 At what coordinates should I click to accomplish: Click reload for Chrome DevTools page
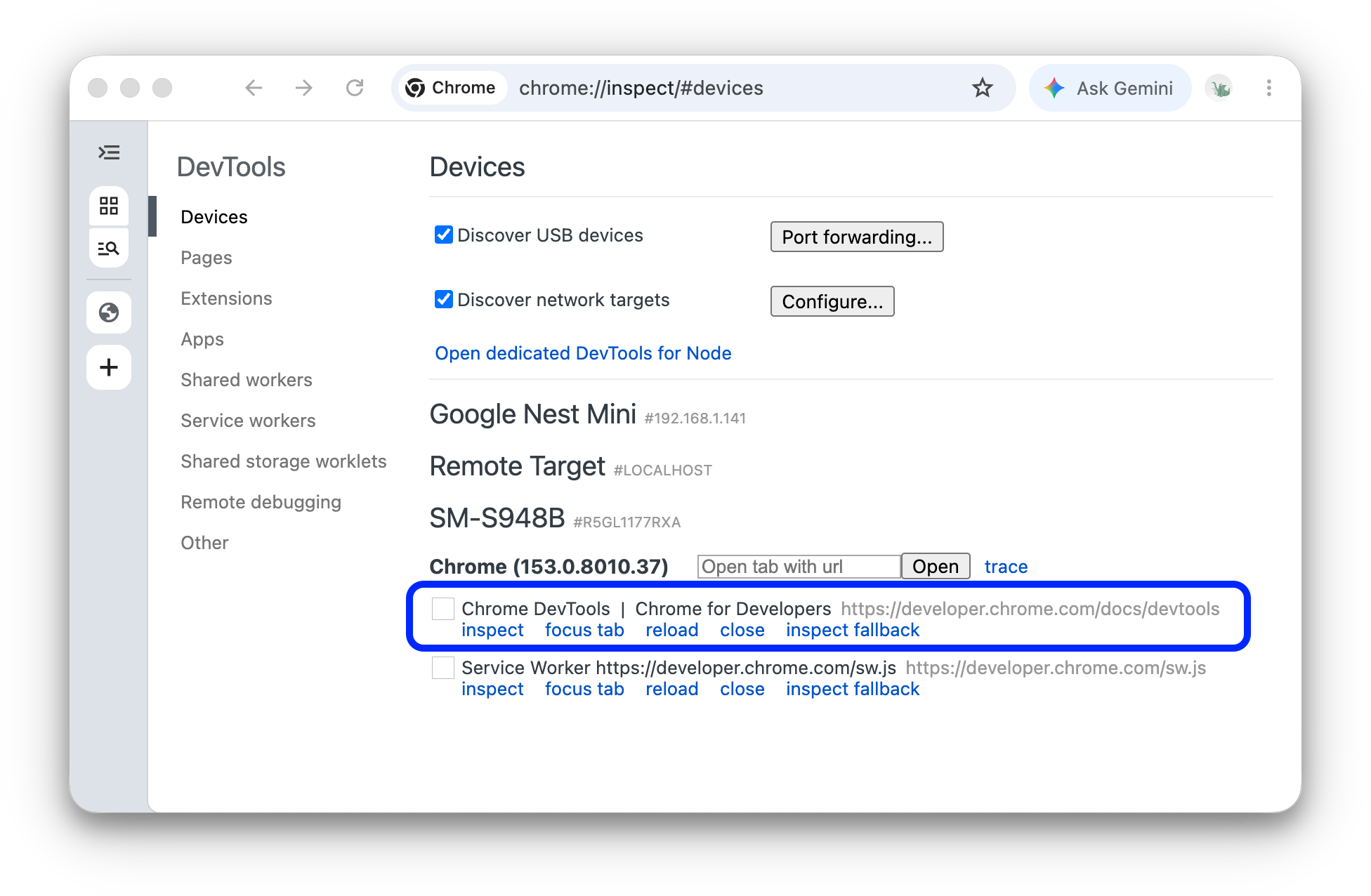pyautogui.click(x=672, y=630)
